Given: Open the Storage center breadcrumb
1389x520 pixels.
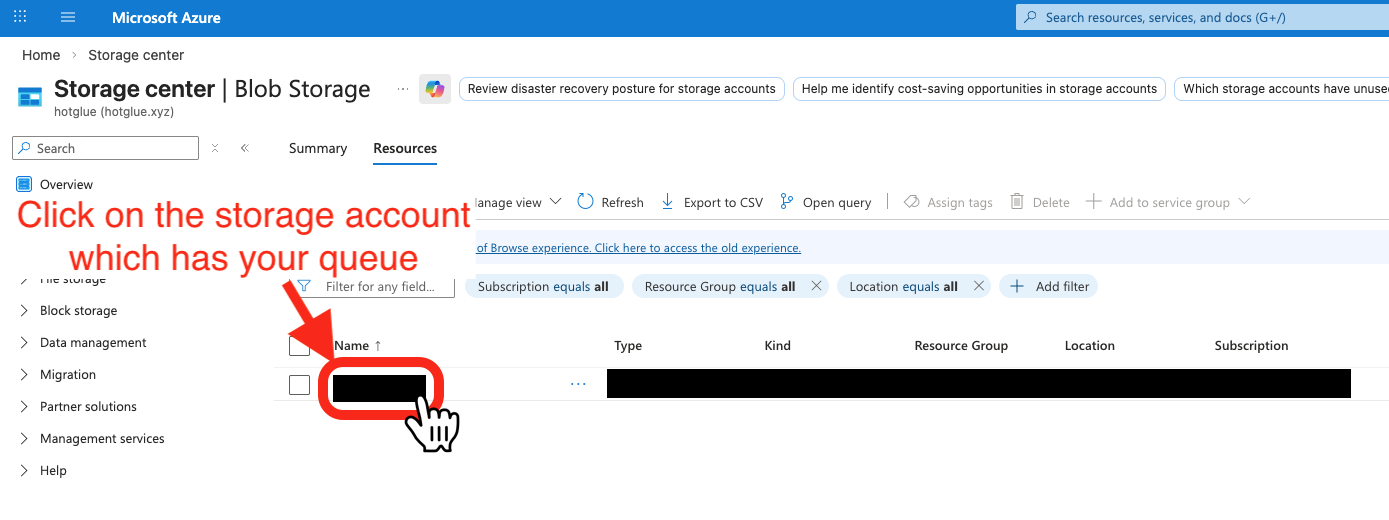Looking at the screenshot, I should (136, 55).
